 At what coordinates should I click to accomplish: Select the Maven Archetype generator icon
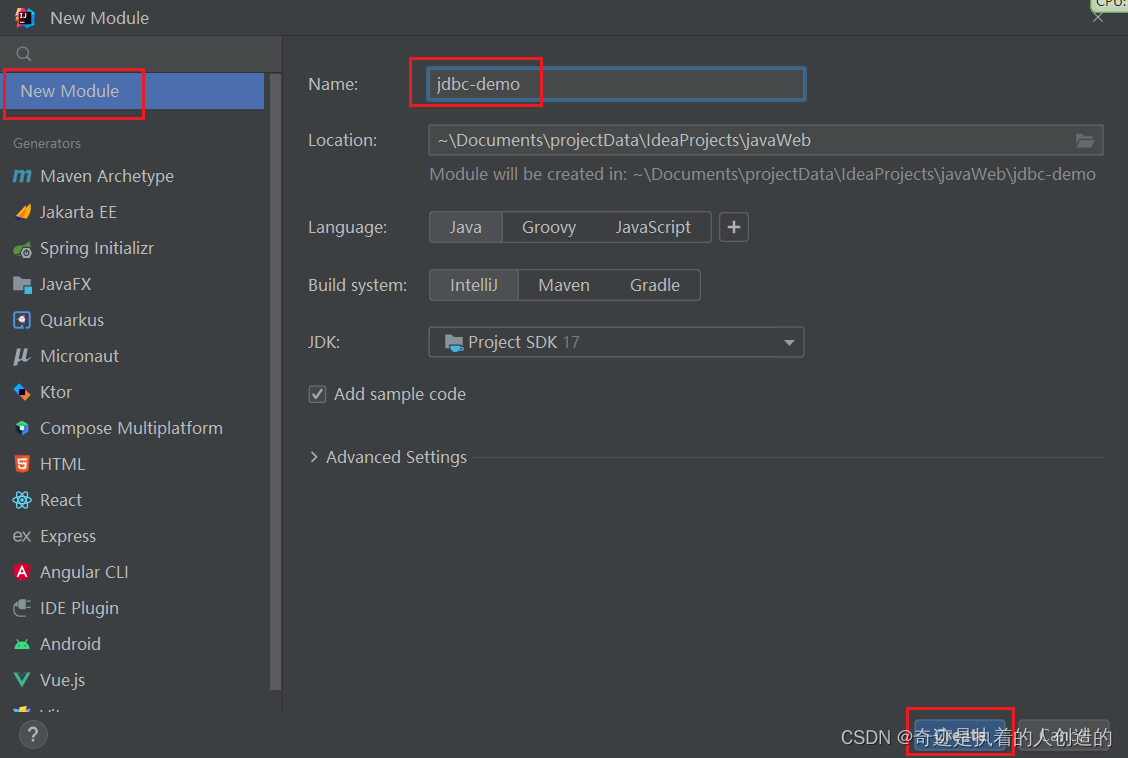click(22, 176)
